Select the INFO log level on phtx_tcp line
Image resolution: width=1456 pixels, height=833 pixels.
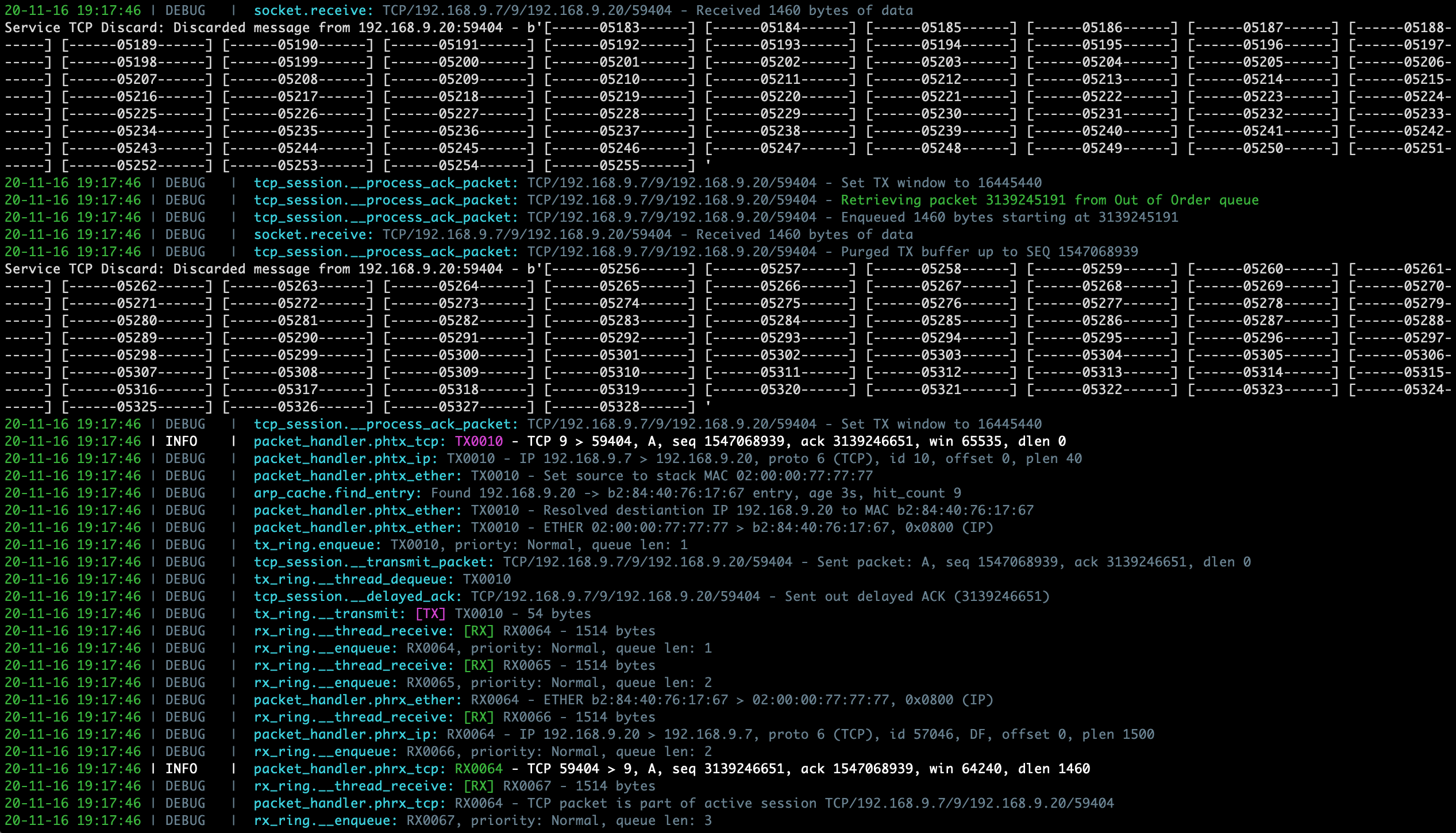point(181,441)
